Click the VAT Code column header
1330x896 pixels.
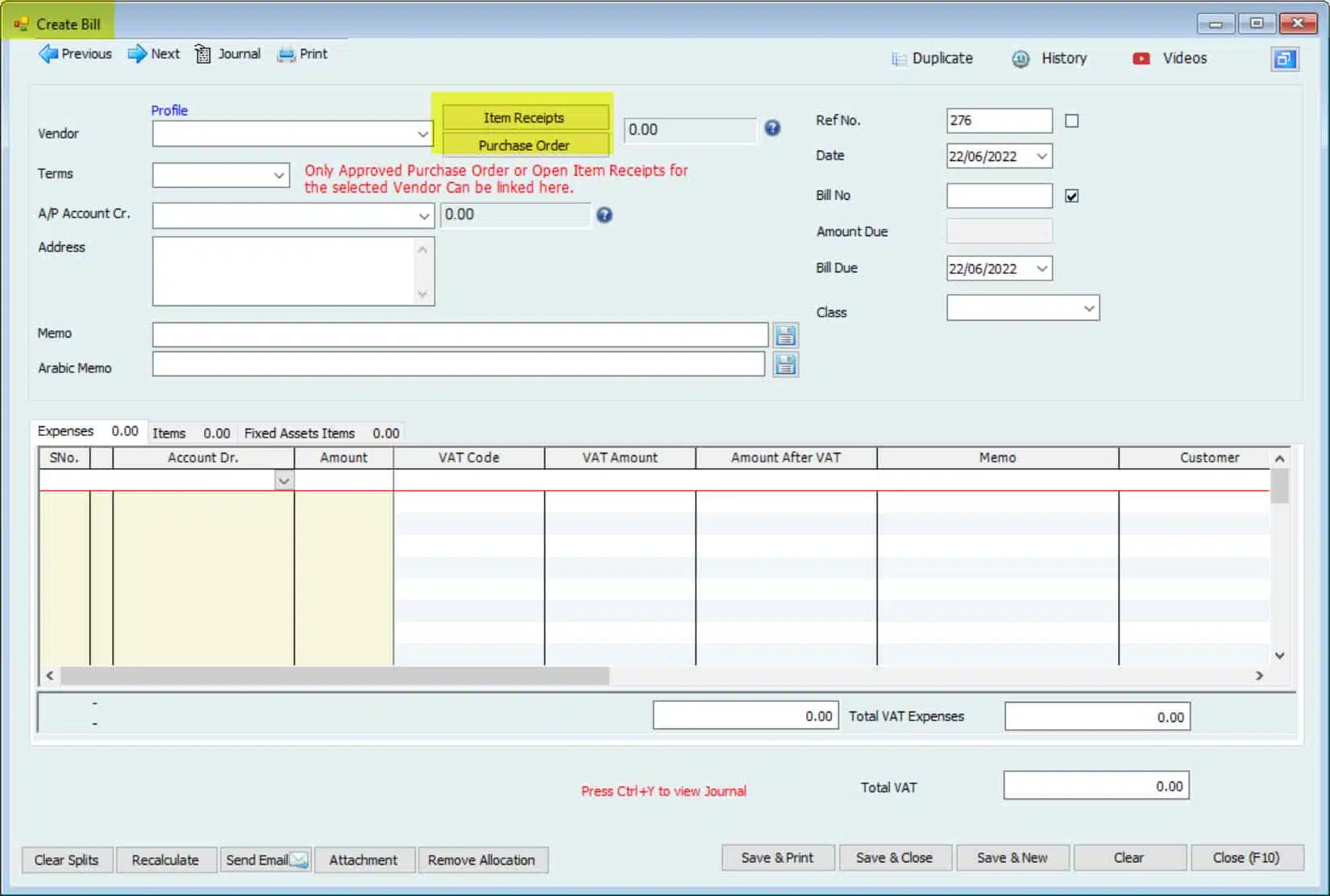coord(468,458)
